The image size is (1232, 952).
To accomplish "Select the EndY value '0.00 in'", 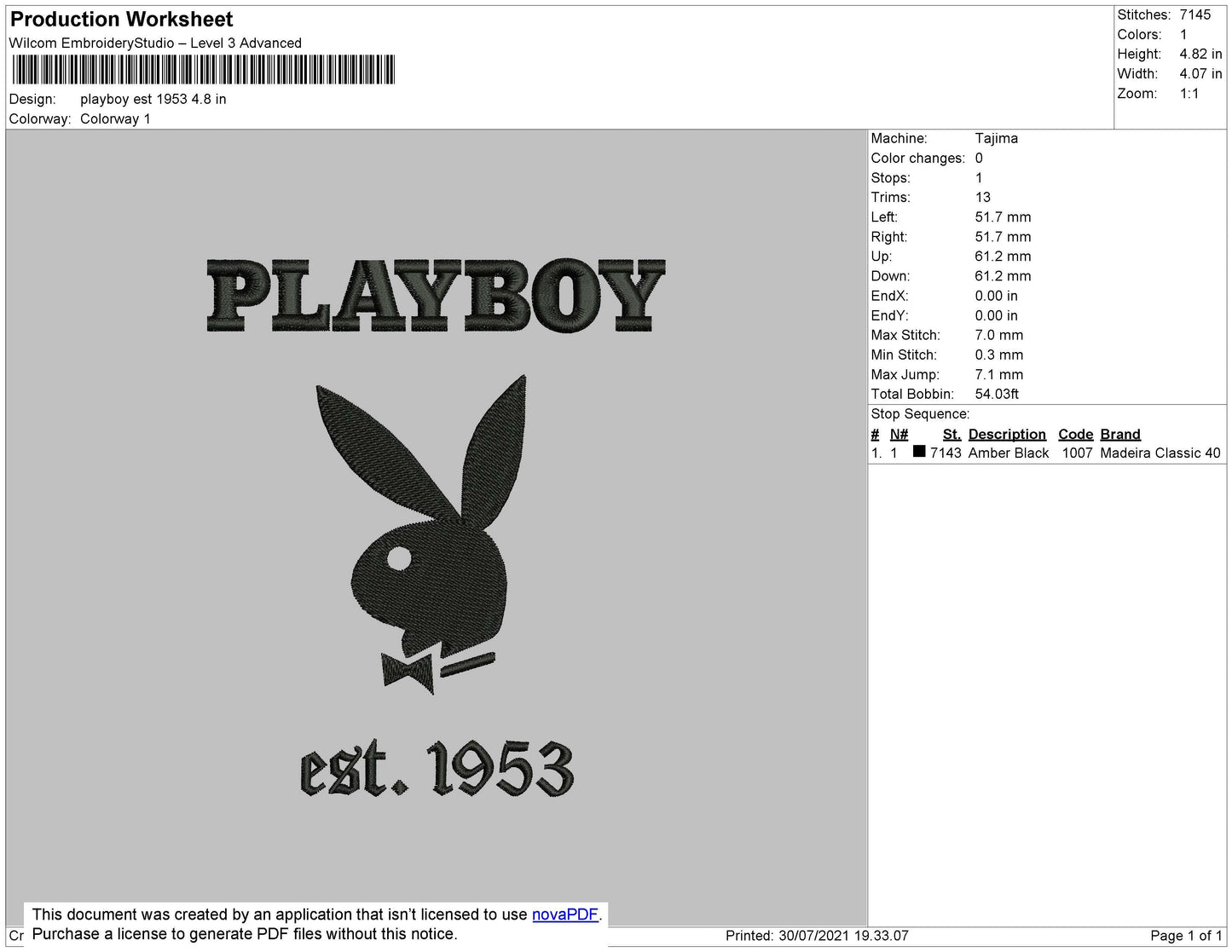I will point(997,315).
